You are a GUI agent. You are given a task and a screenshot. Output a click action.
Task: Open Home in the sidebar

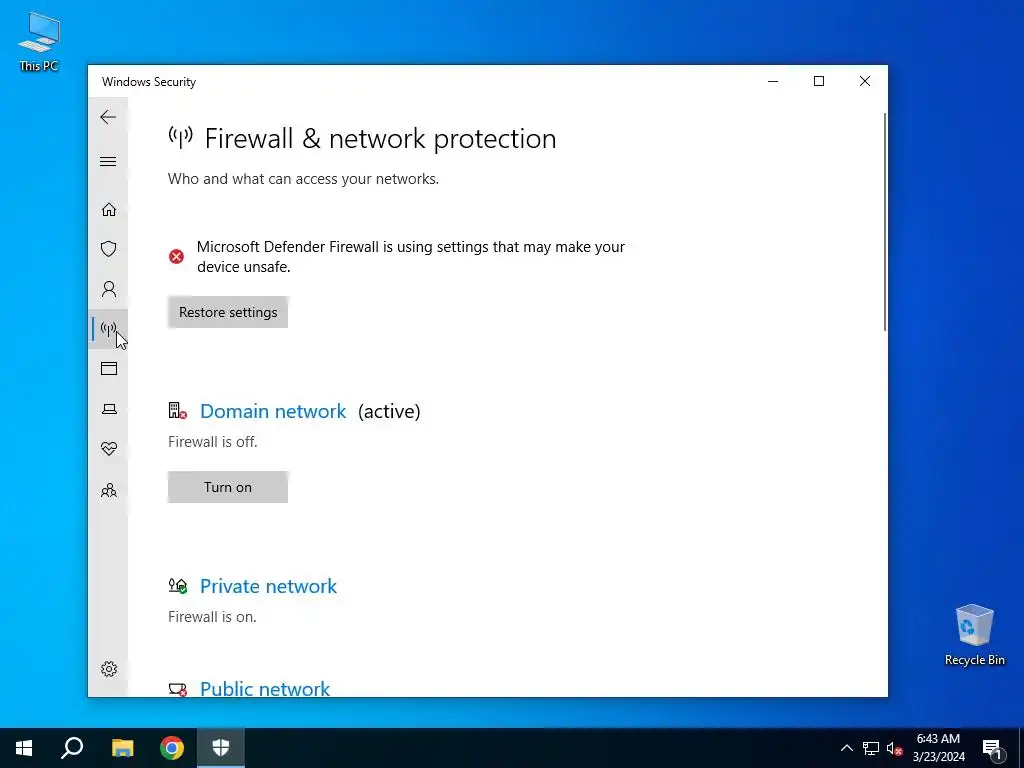[x=108, y=209]
